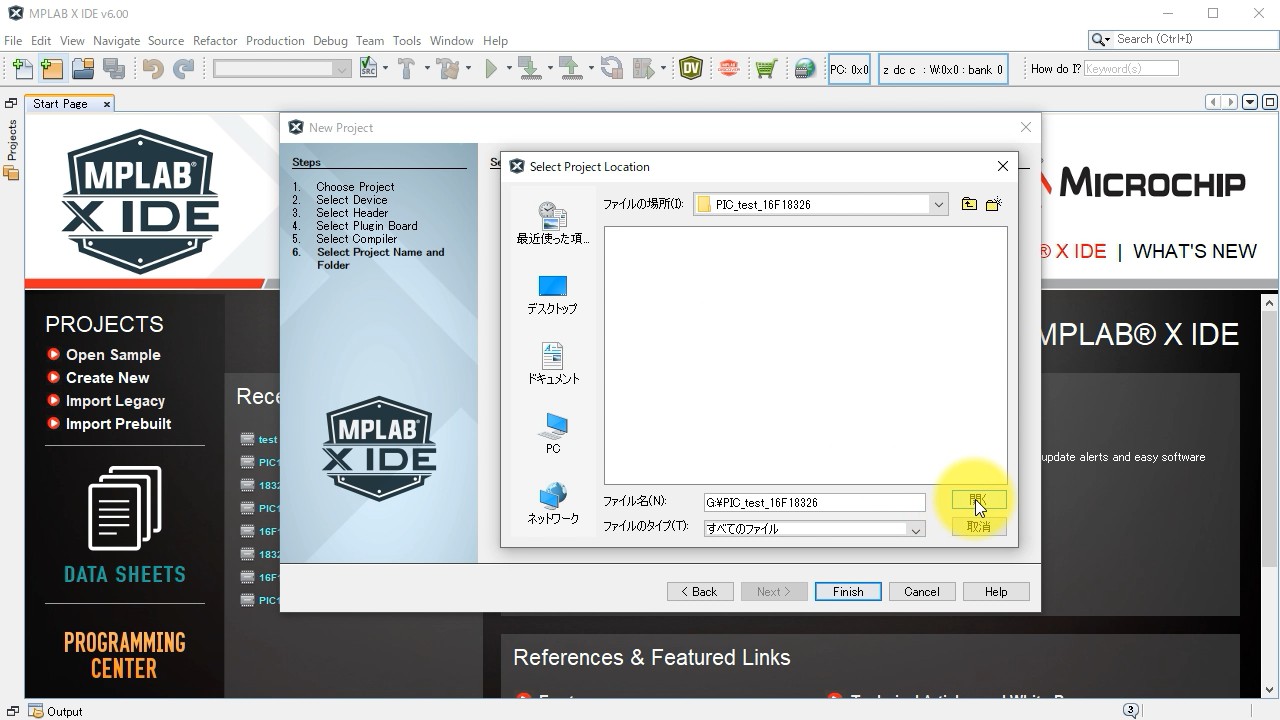Click the shopping cart icon
1280x720 pixels.
pos(766,69)
